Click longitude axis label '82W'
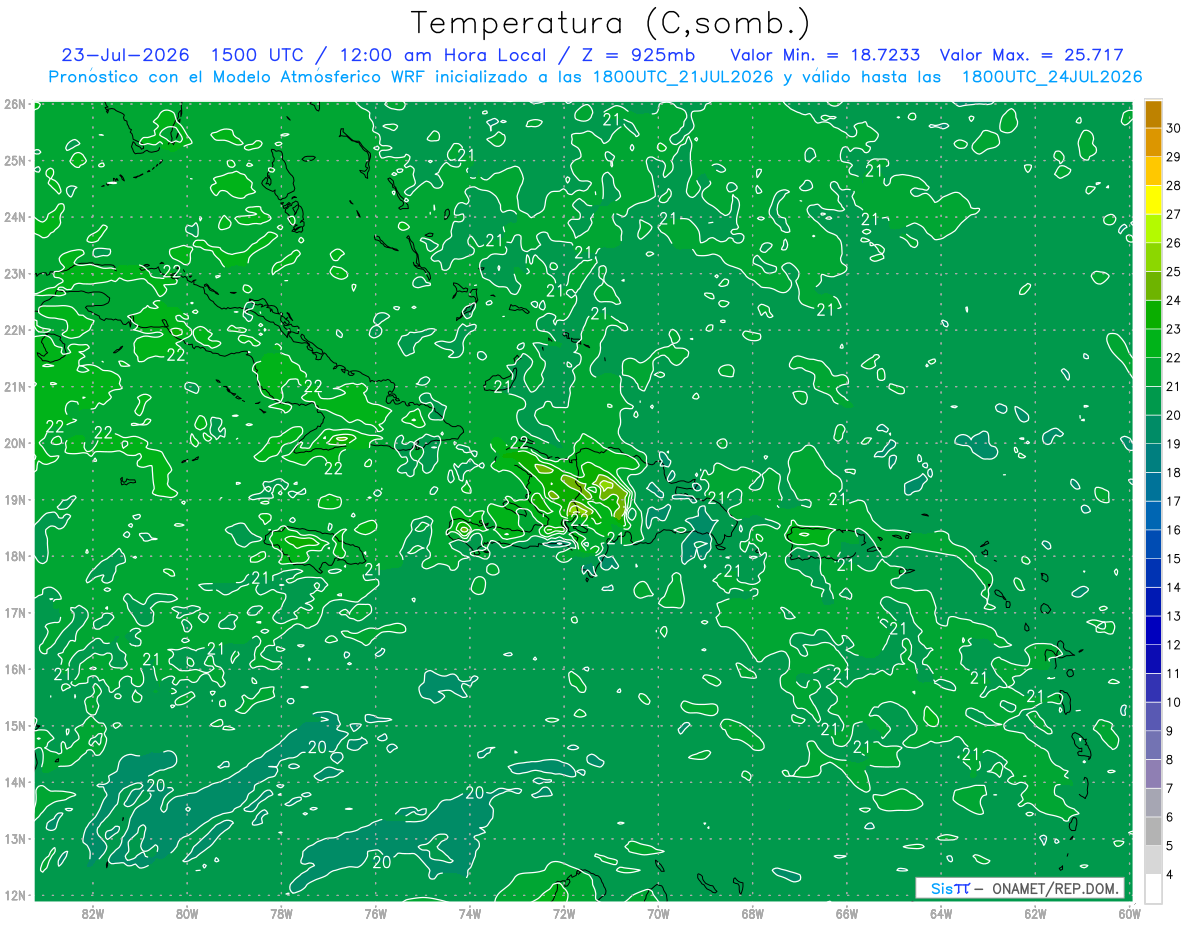Image resolution: width=1200 pixels, height=927 pixels. 92,913
